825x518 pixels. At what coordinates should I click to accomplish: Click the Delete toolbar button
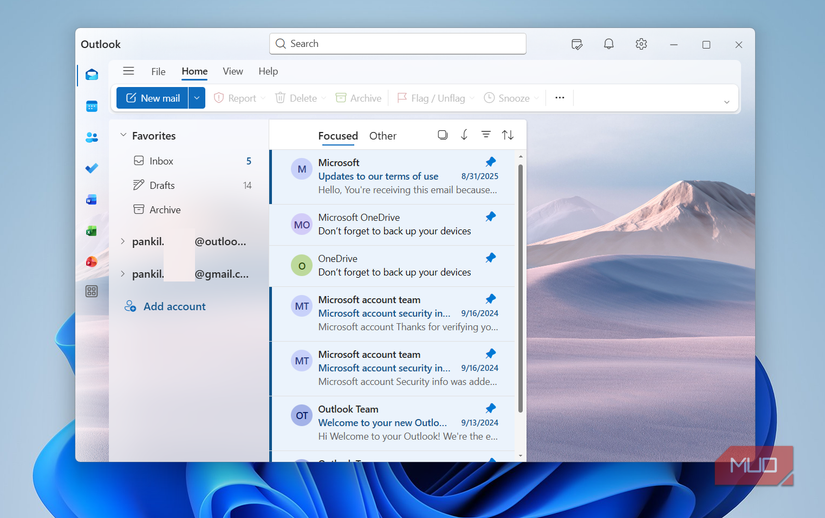click(296, 98)
